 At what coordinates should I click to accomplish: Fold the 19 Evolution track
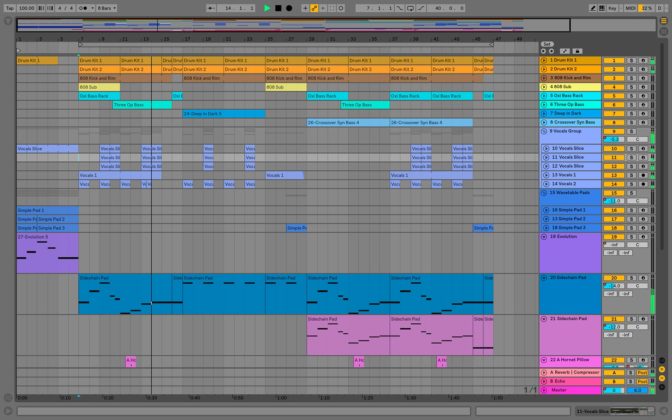tap(544, 237)
